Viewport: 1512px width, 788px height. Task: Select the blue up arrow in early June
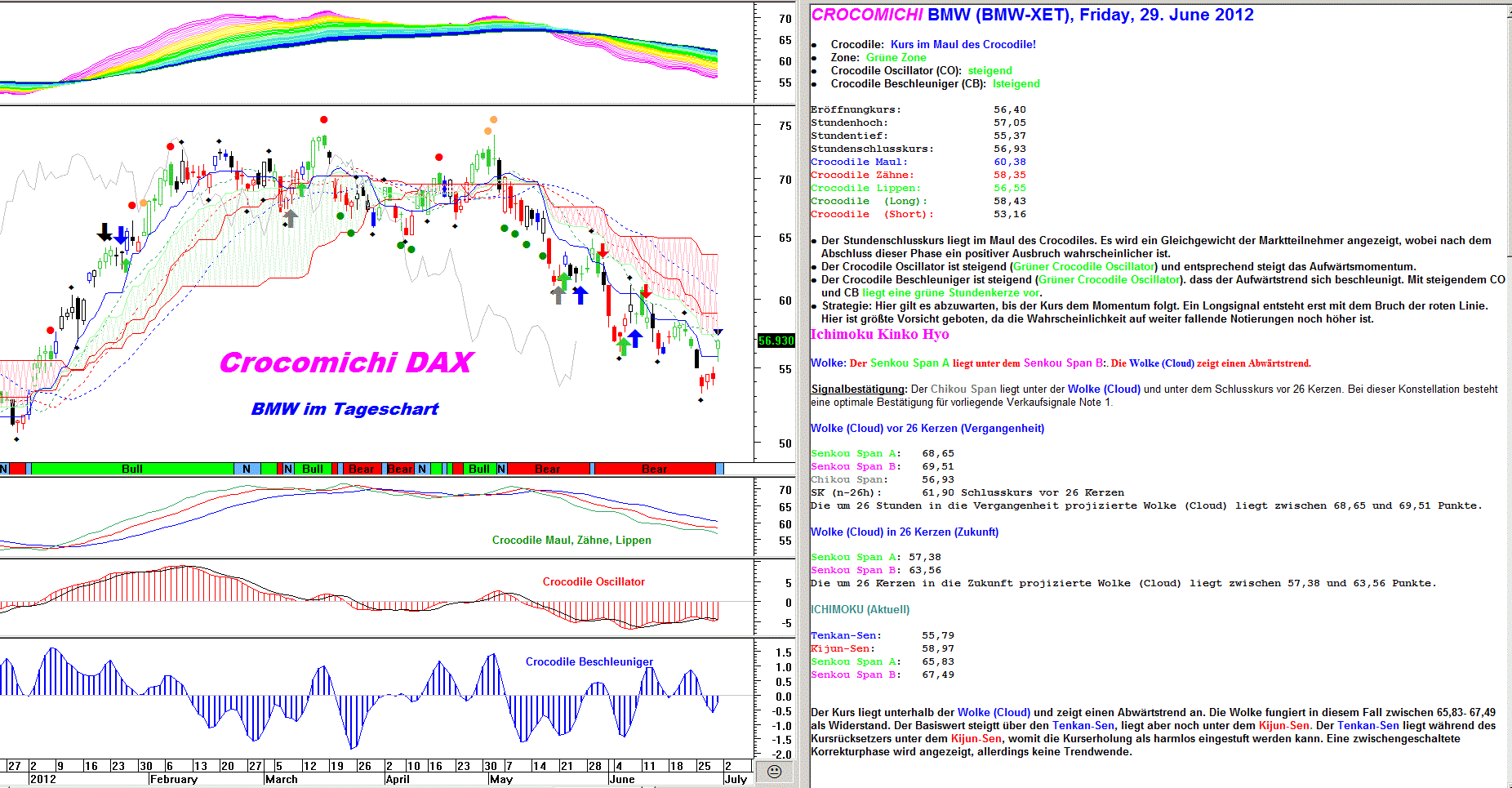click(x=635, y=338)
